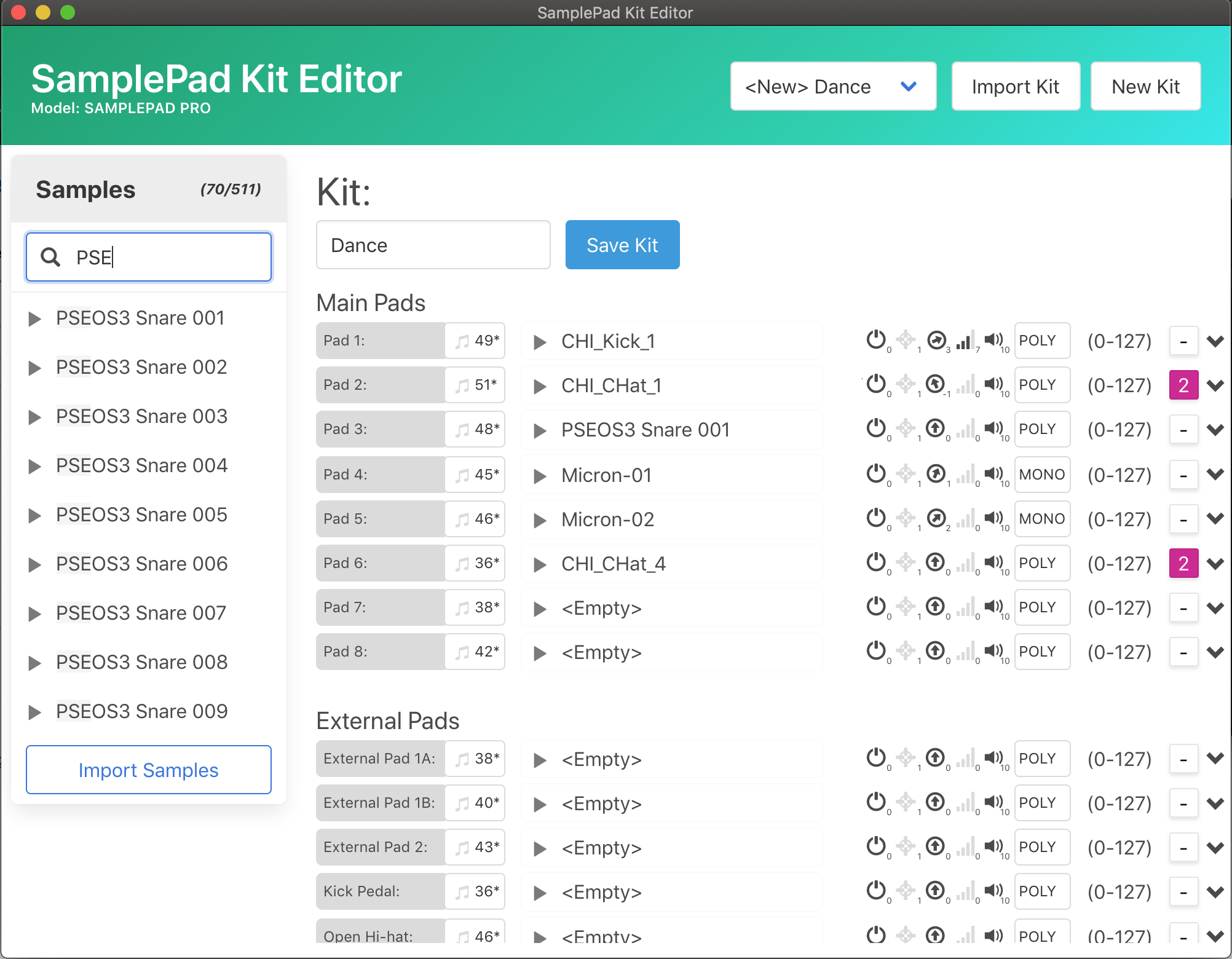This screenshot has height=959, width=1232.
Task: Select PSEOS3 Snare 005 in sample list
Action: [141, 515]
